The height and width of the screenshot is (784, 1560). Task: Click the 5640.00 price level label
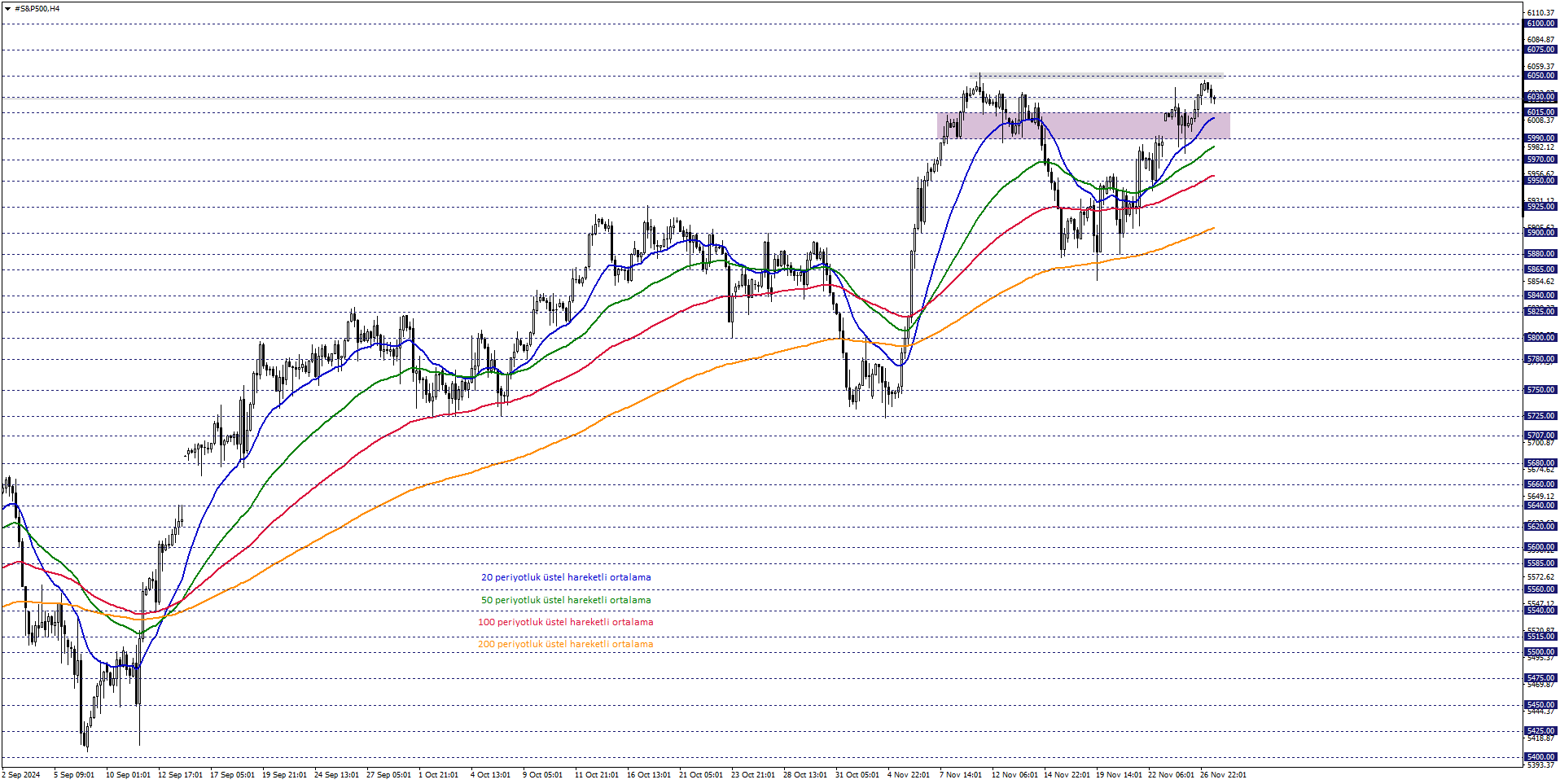point(1540,506)
